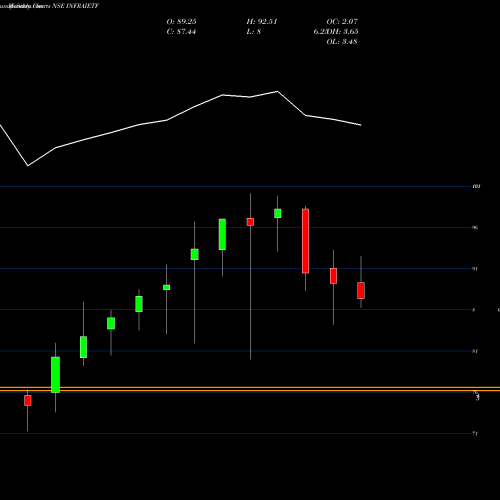
Task: Click the 91 price axis label
Action: coord(475,269)
